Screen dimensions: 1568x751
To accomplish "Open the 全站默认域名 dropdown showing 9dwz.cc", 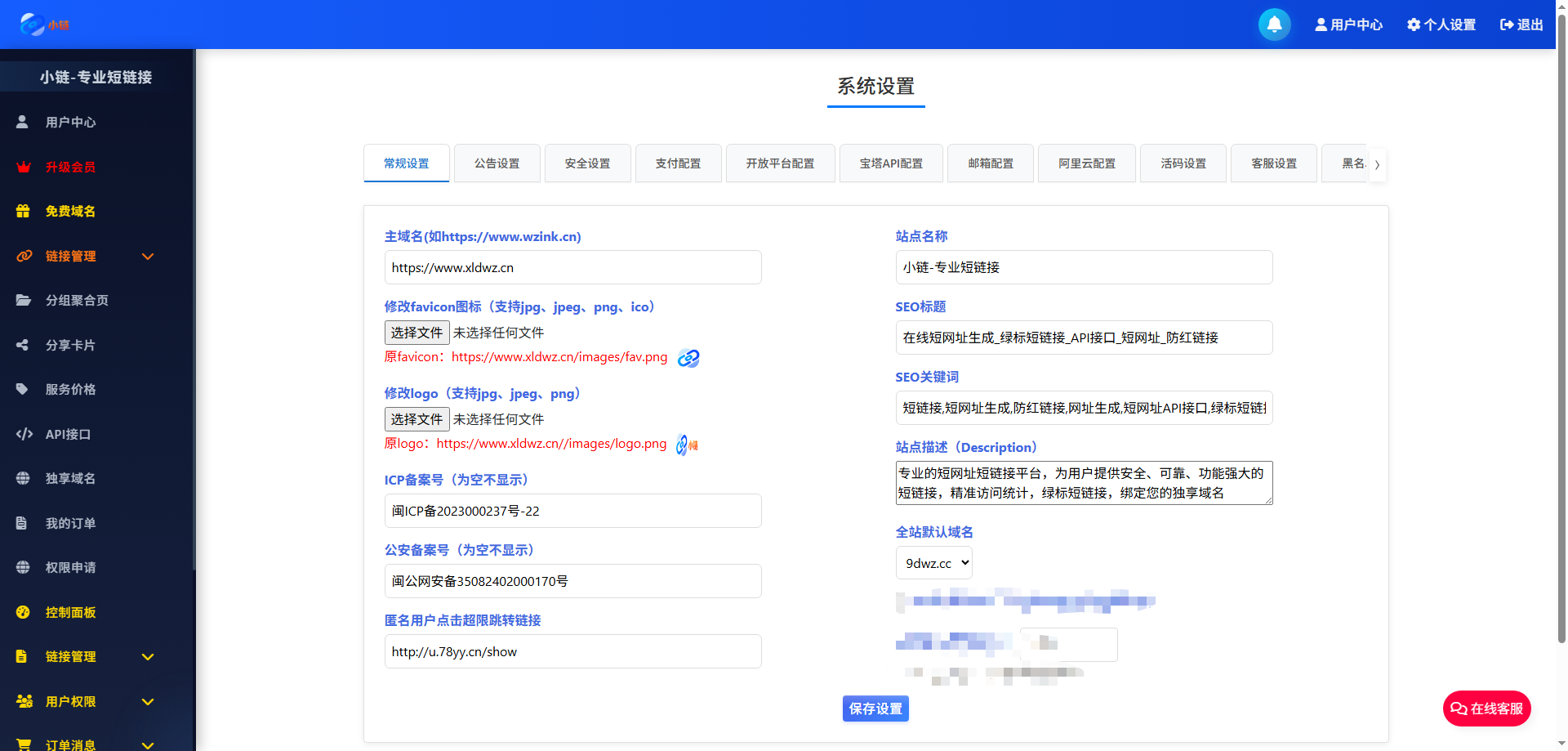I will pyautogui.click(x=933, y=562).
